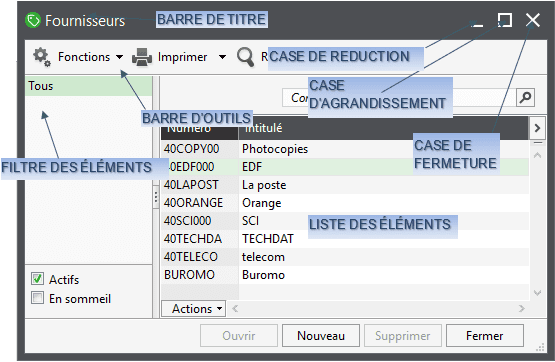Select the Tous filter item
555x362 pixels.
coord(88,86)
